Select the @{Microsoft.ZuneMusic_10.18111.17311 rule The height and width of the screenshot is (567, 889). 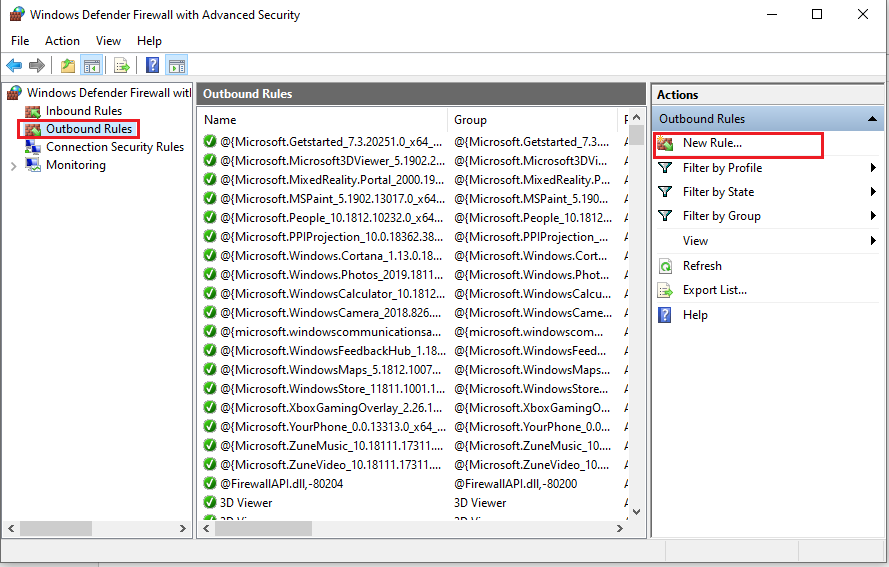tap(331, 446)
